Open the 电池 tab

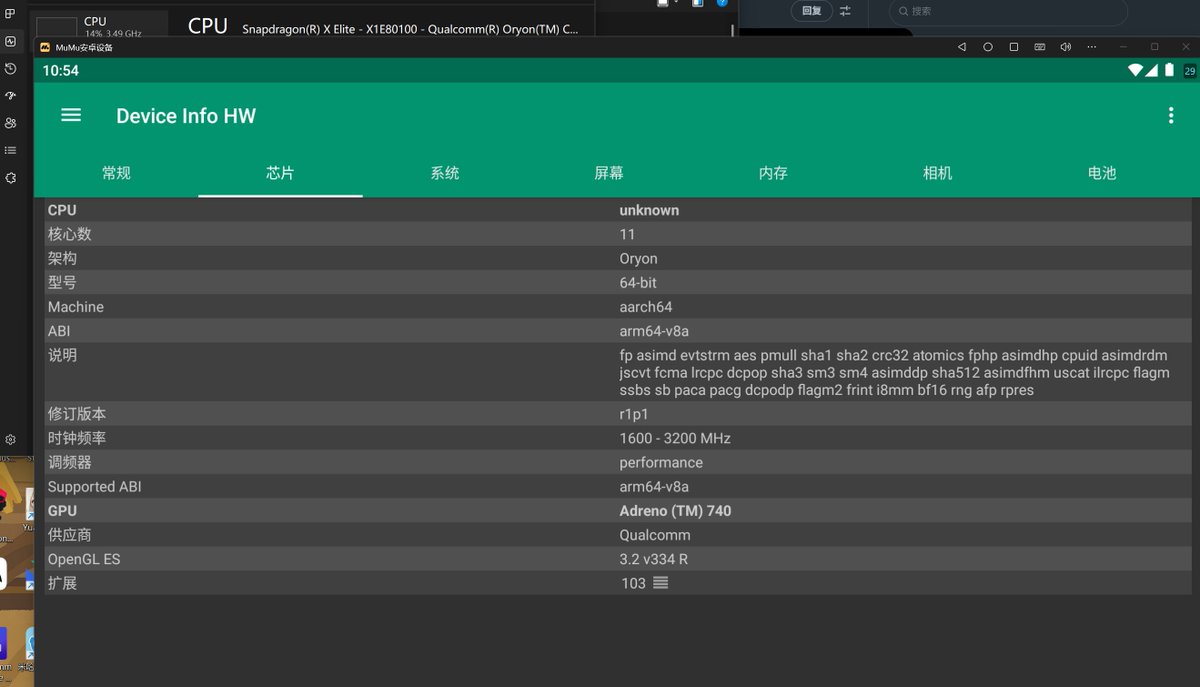[x=1101, y=173]
